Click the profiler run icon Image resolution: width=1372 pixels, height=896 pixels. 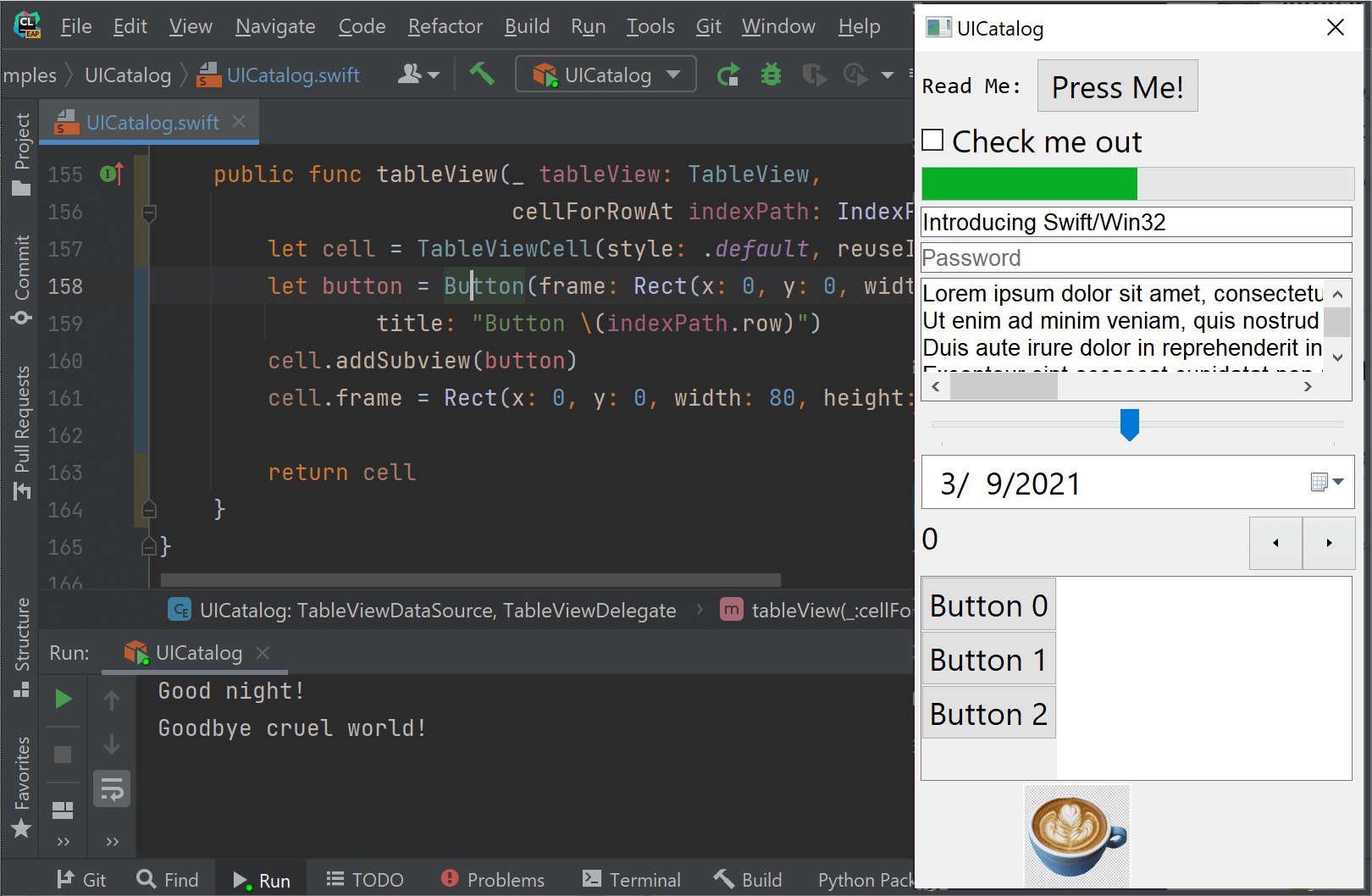point(855,75)
